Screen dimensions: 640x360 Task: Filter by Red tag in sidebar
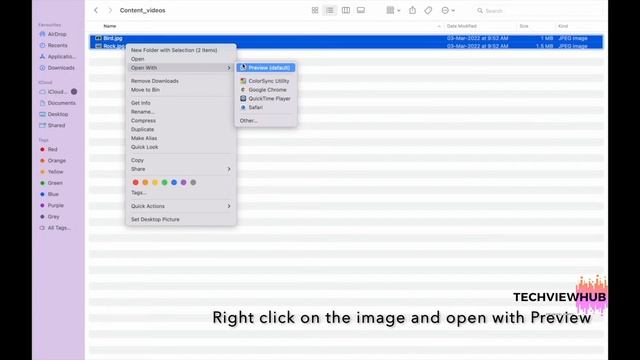(52, 149)
